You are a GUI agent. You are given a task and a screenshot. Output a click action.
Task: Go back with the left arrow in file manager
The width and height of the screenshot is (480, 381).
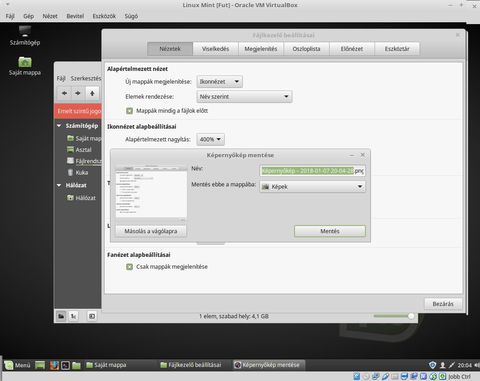[64, 93]
